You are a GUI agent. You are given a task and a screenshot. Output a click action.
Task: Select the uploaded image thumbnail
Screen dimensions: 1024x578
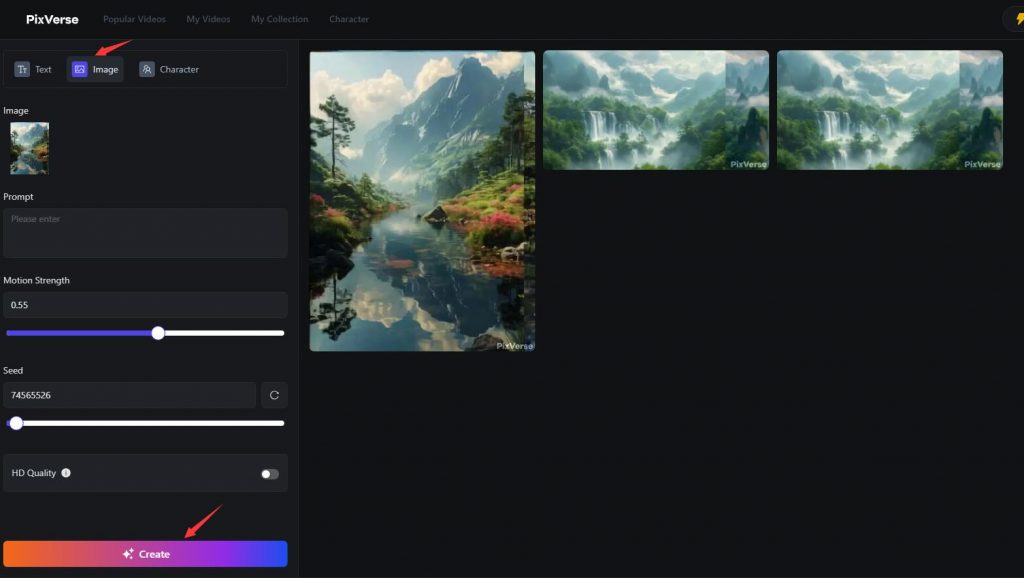(29, 148)
